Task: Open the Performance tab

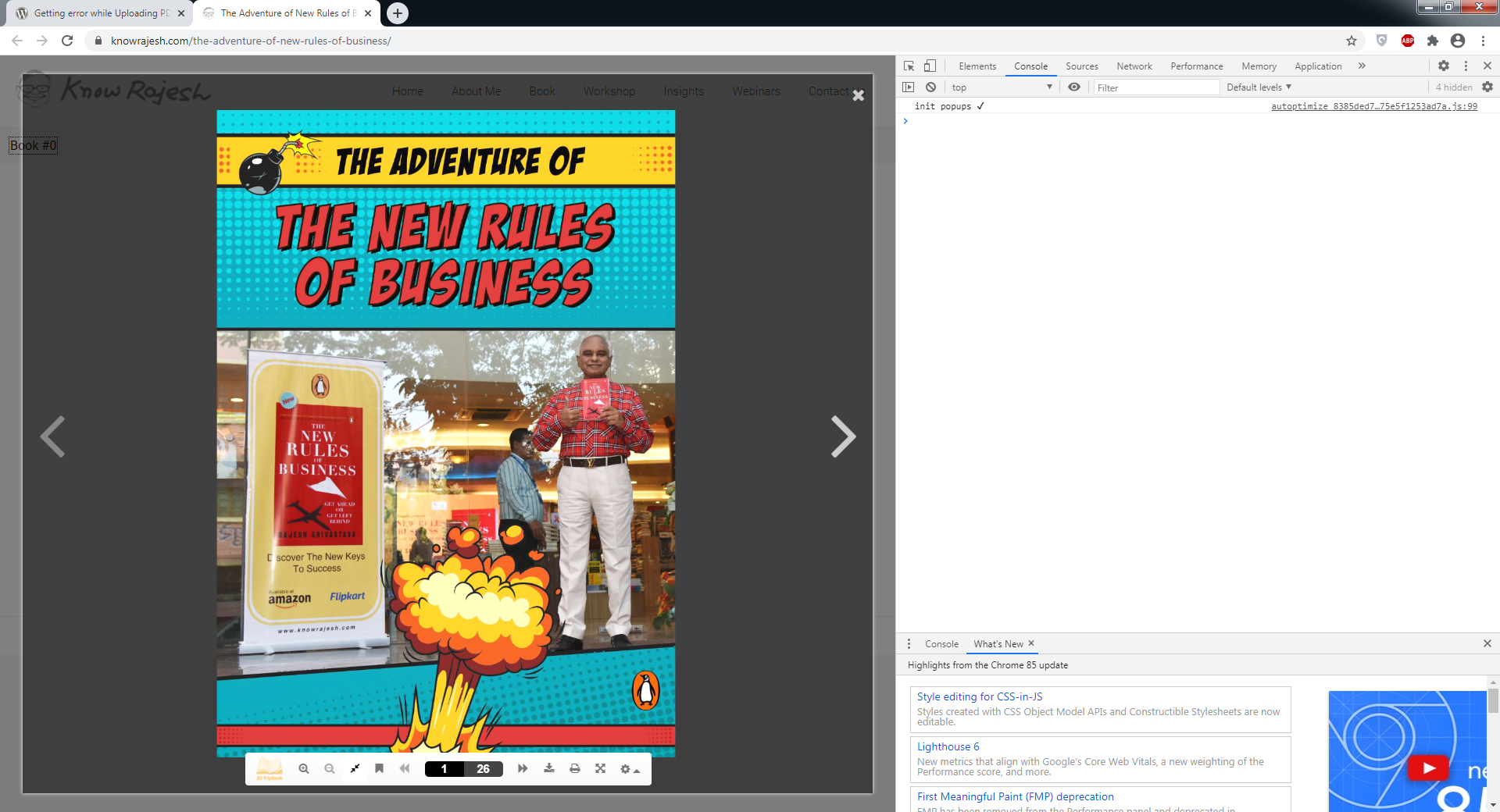Action: point(1196,66)
